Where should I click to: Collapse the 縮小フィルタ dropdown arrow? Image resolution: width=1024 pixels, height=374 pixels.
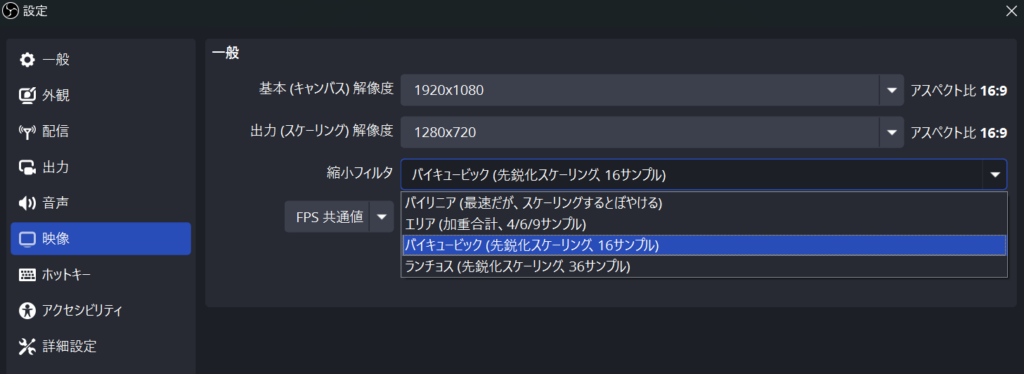coord(995,174)
